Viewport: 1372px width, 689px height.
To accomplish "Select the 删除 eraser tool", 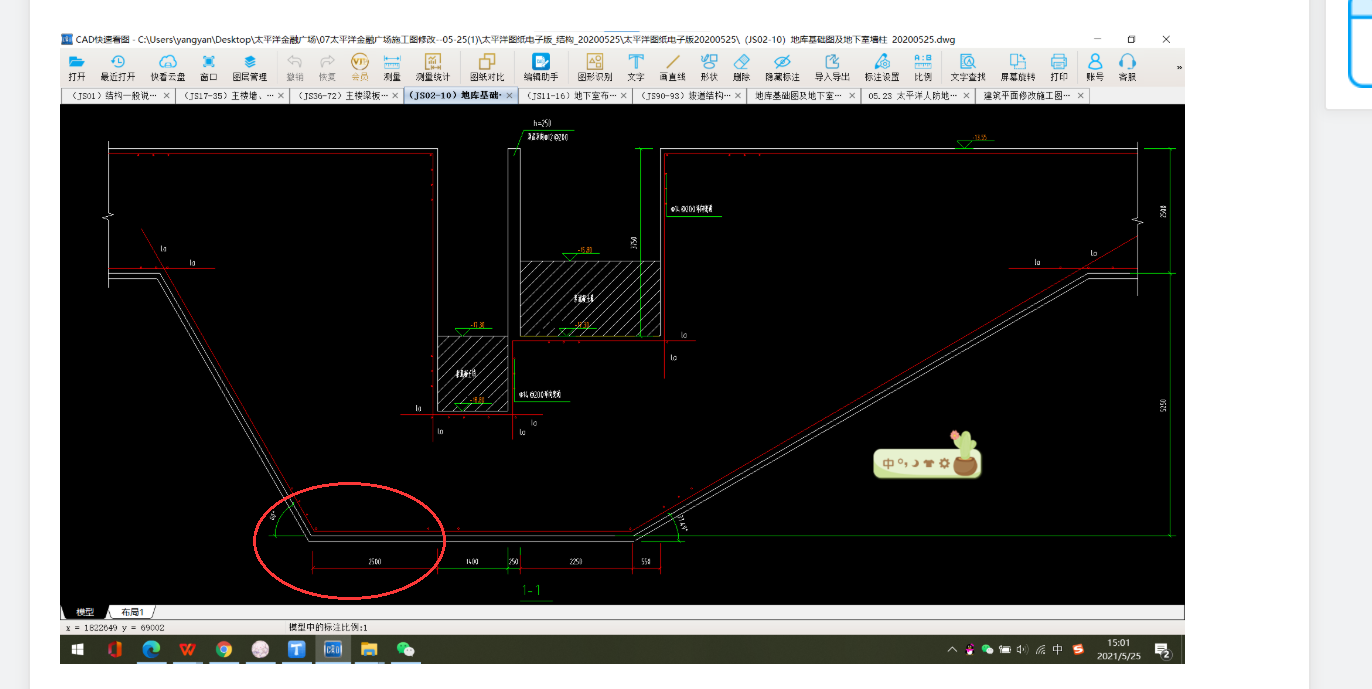I will [x=741, y=67].
